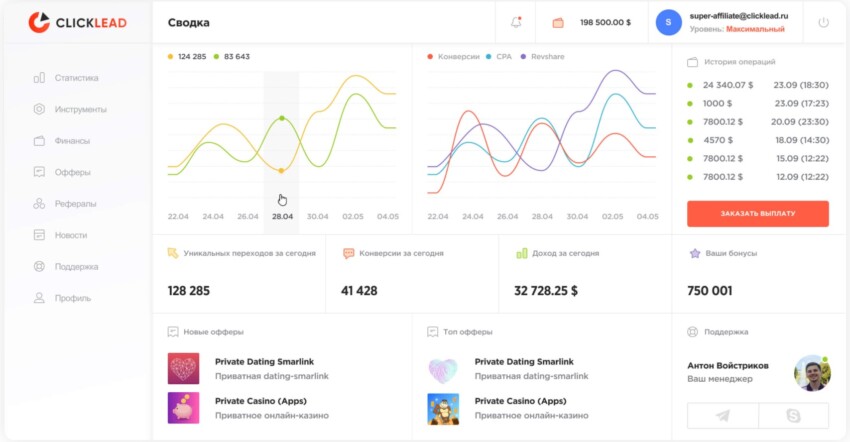Open Private Casino (Apps) in Топ офферы
The width and height of the screenshot is (850, 442).
(x=520, y=401)
